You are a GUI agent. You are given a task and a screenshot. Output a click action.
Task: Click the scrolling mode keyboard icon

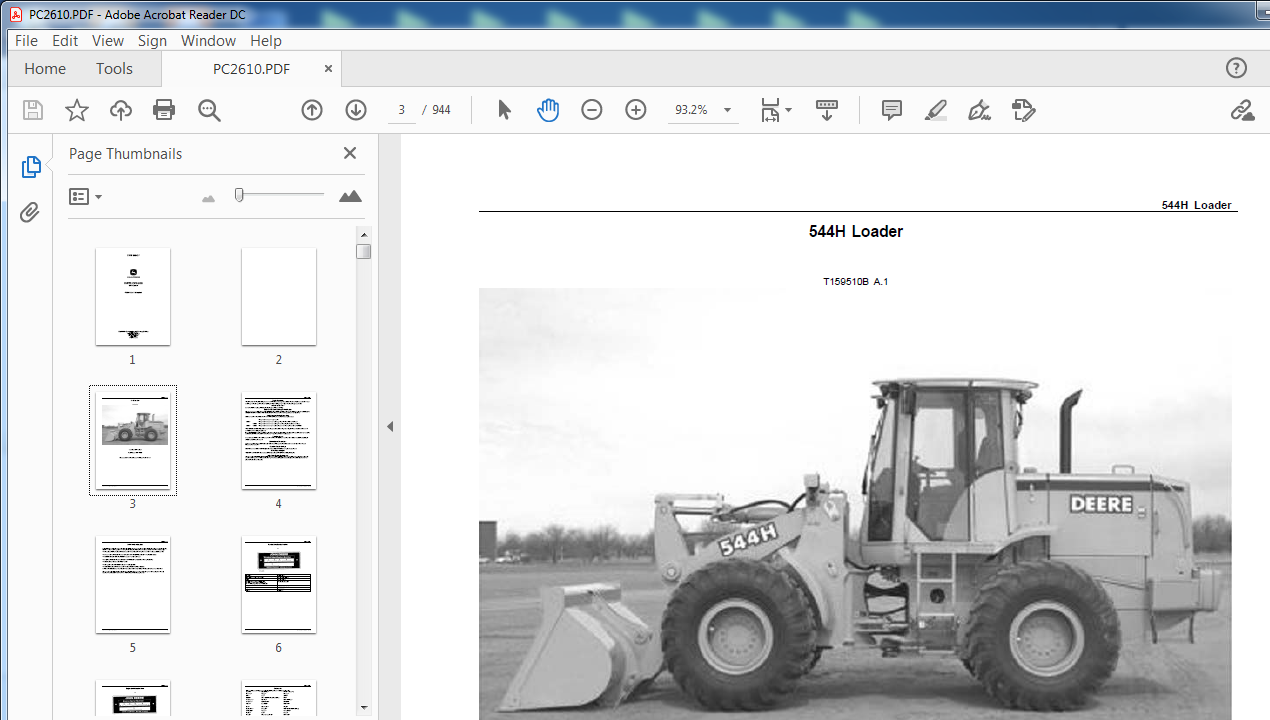827,110
